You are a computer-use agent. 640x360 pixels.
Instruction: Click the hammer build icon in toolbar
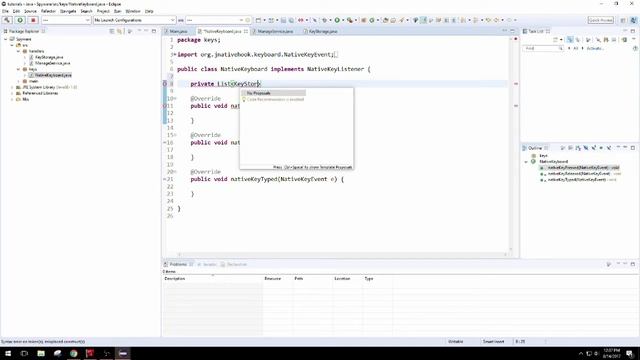7,20
